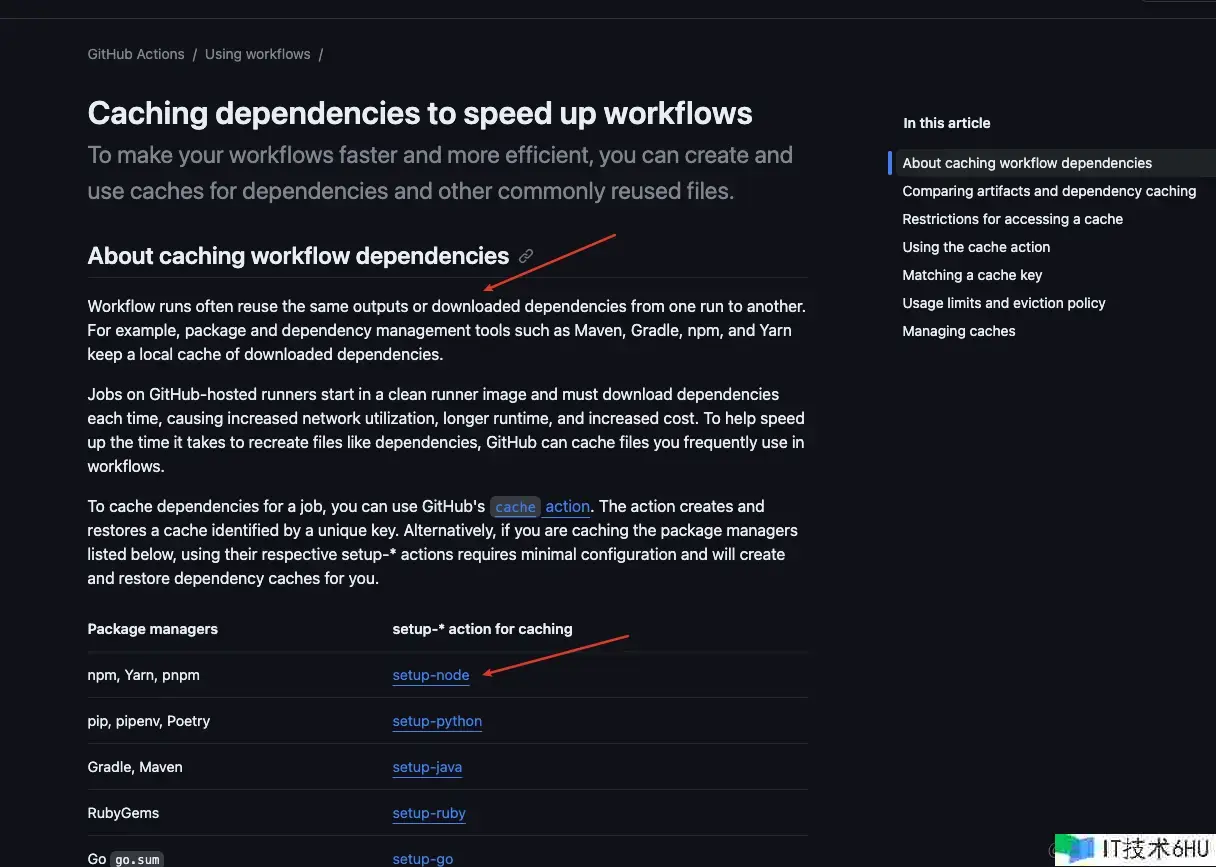Viewport: 1216px width, 867px height.
Task: Click the go.sum code tag
Action: point(137,859)
